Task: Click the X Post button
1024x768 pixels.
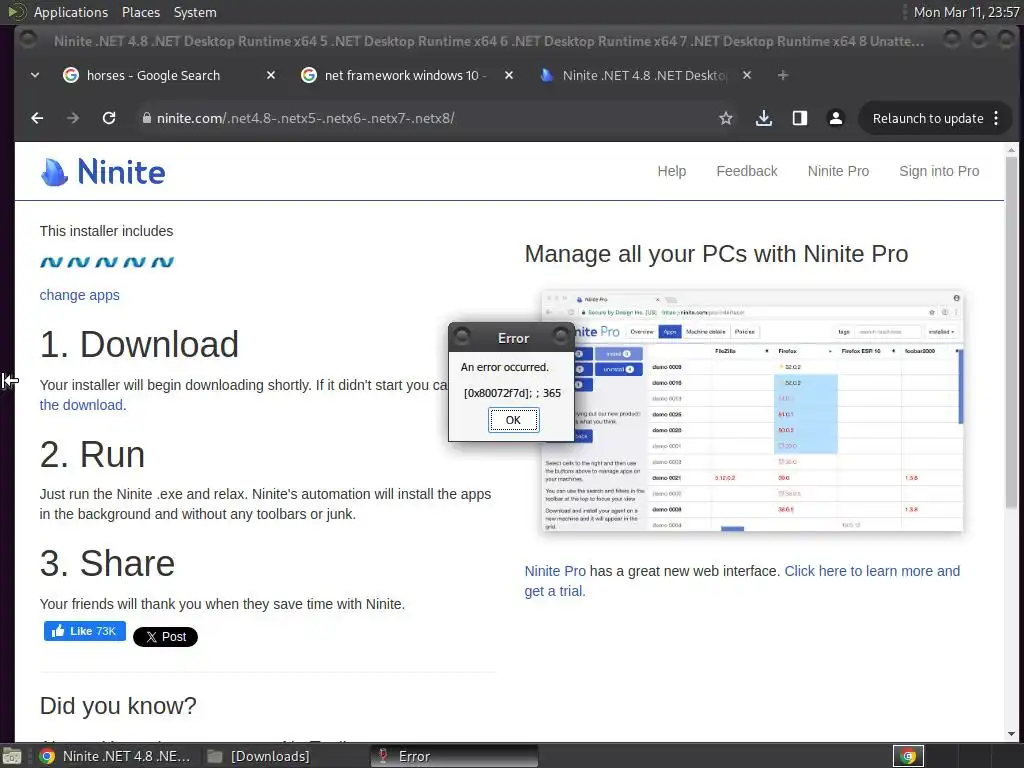Action: click(165, 637)
